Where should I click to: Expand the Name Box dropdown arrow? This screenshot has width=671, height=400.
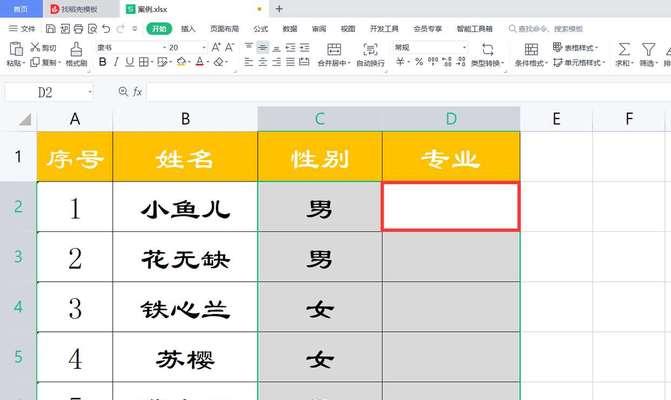tap(90, 92)
